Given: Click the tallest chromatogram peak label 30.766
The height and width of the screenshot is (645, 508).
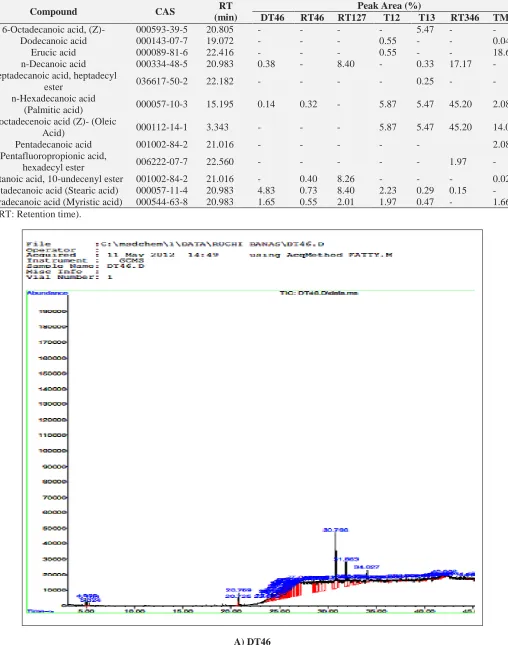Looking at the screenshot, I should click(336, 530).
